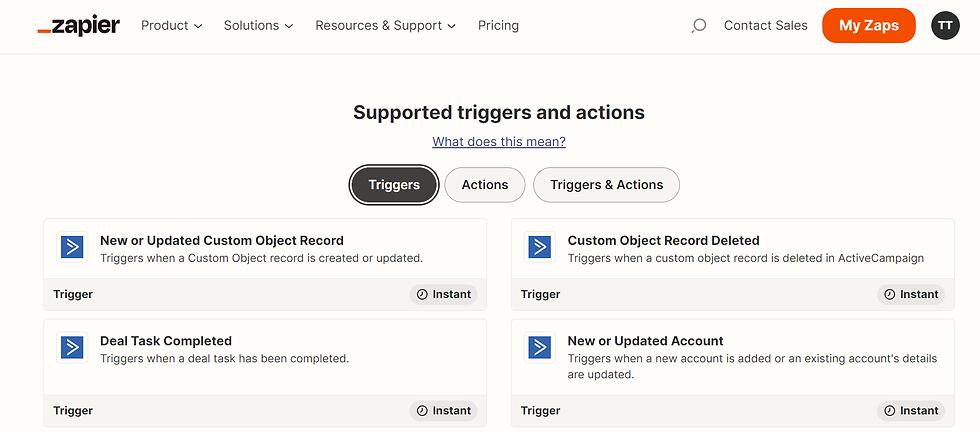Click Instant badge on Custom Object Record Deleted card
The width and height of the screenshot is (980, 433).
pyautogui.click(x=911, y=294)
